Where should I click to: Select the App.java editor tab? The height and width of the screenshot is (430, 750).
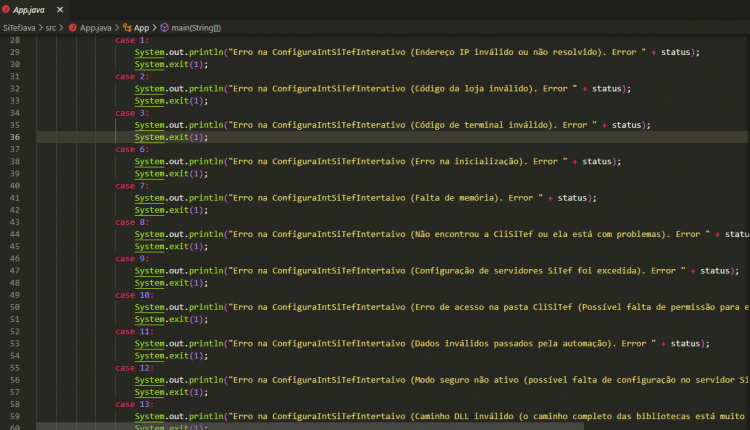[34, 10]
